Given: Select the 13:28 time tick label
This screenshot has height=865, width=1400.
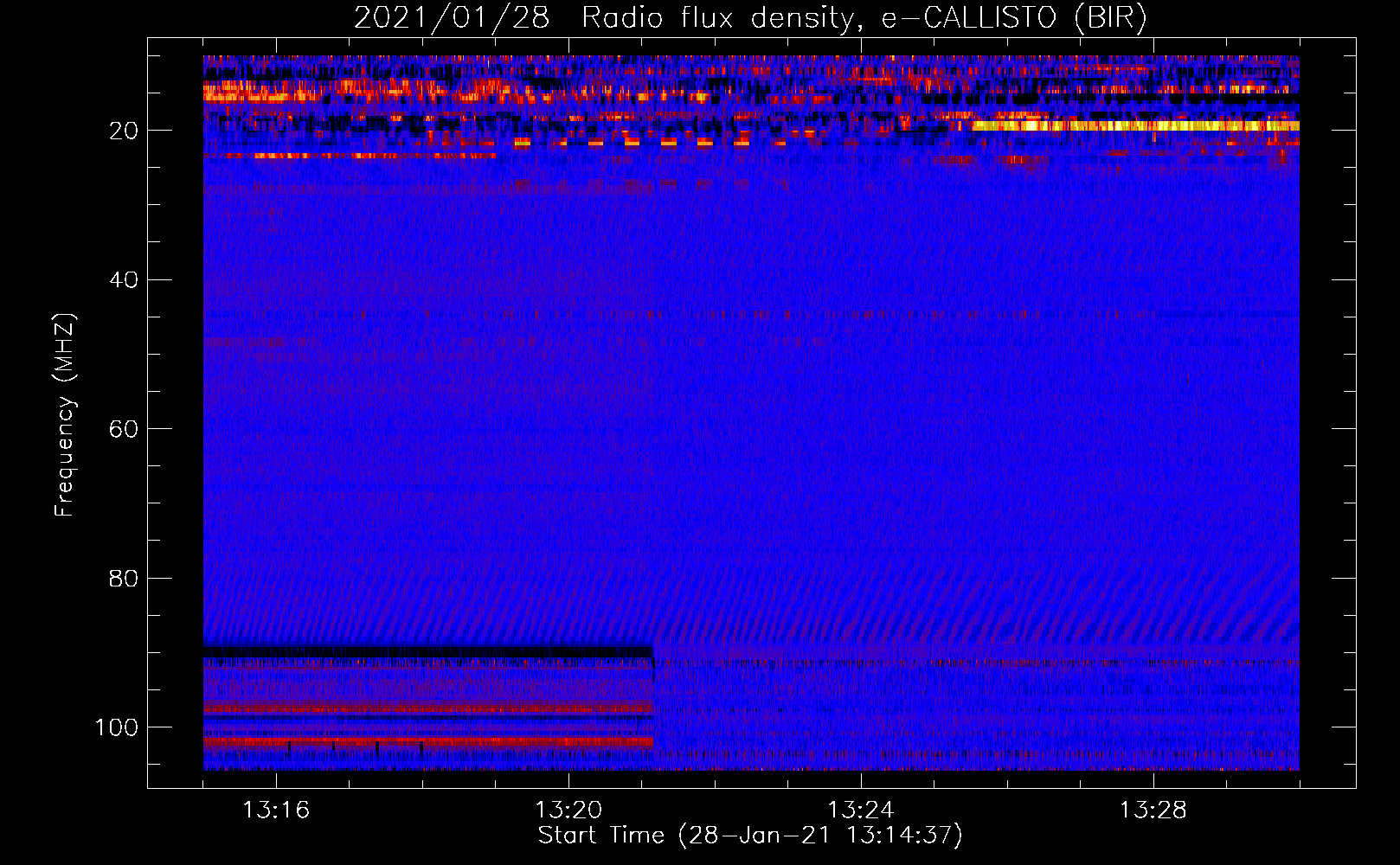Looking at the screenshot, I should [x=1153, y=811].
